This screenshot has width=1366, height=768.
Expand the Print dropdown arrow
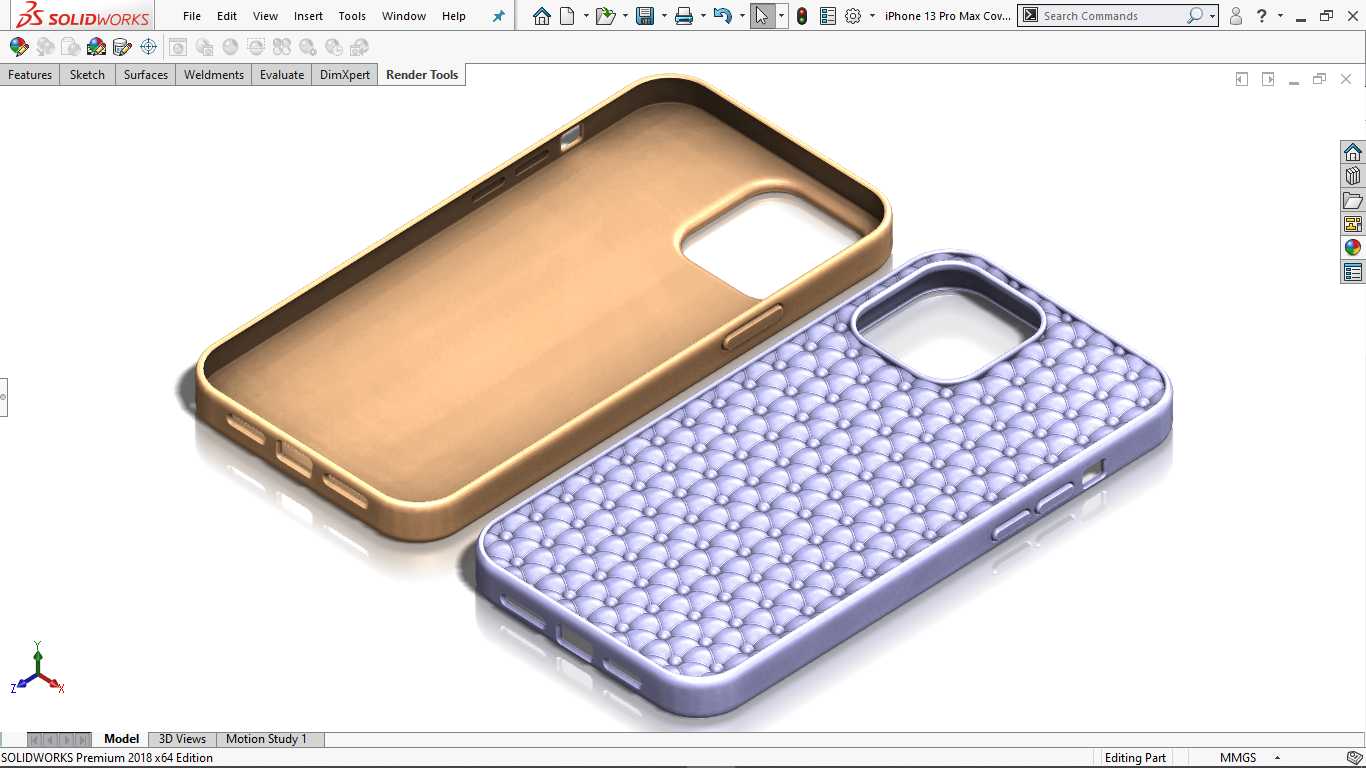(703, 16)
